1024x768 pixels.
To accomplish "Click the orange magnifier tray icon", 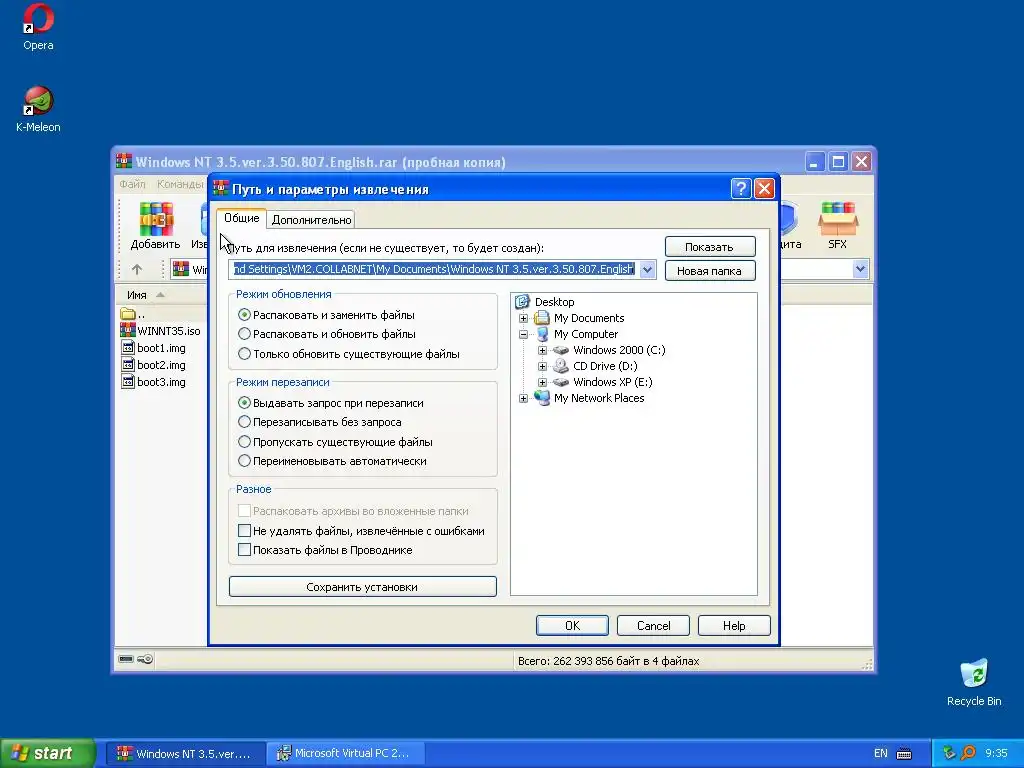I will click(x=968, y=753).
